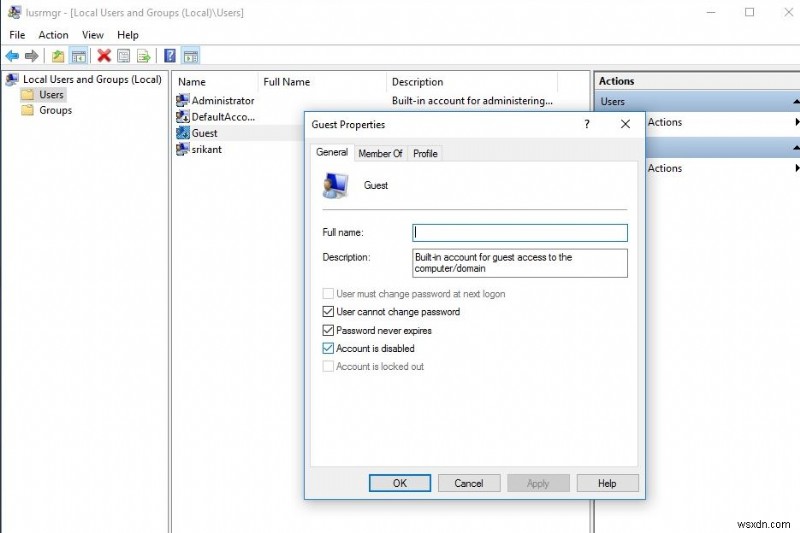Click Account is locked out checkbox
Screen dimensions: 800x533
coord(328,366)
